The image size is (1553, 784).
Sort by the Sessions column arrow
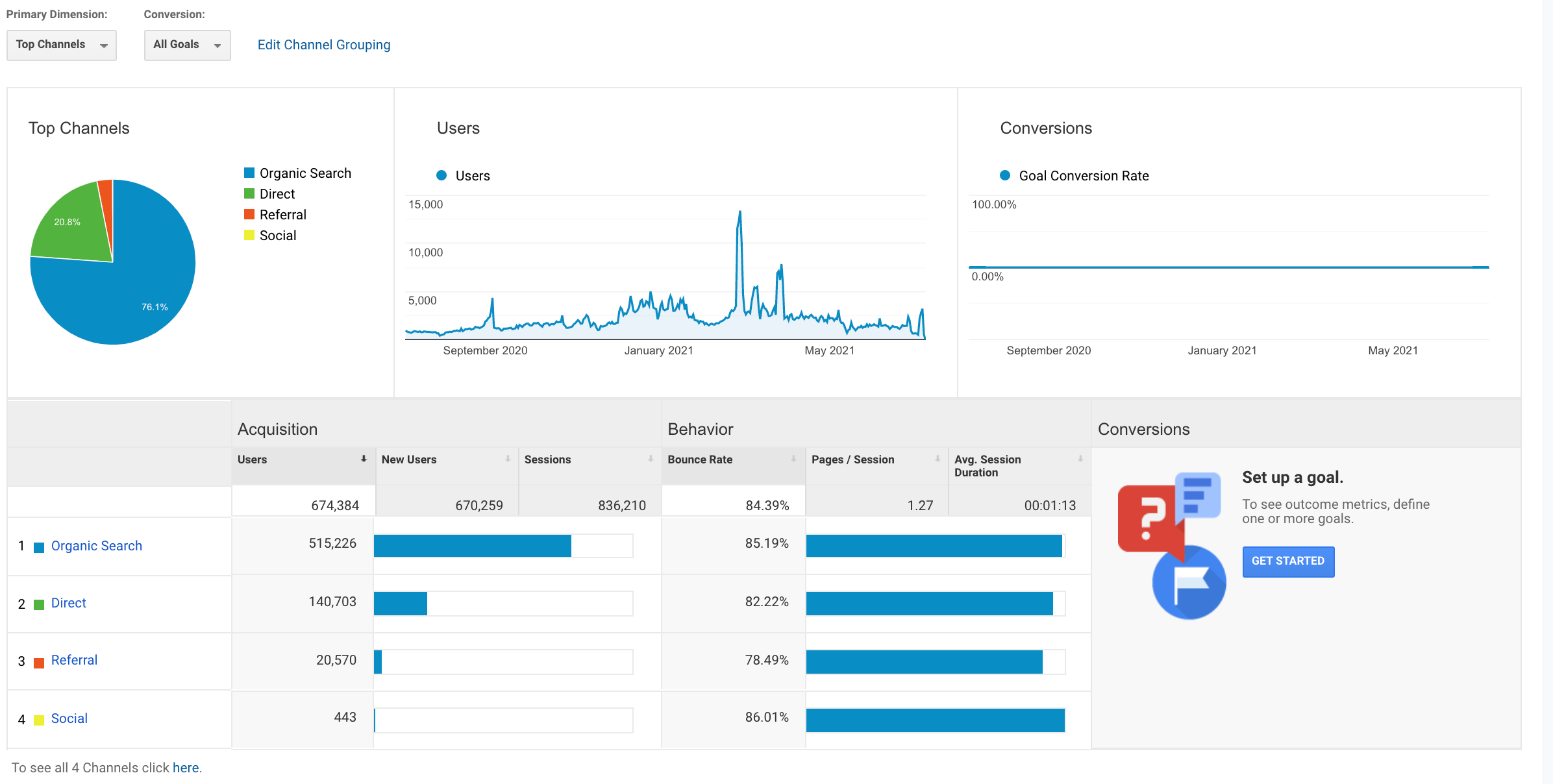tap(651, 459)
